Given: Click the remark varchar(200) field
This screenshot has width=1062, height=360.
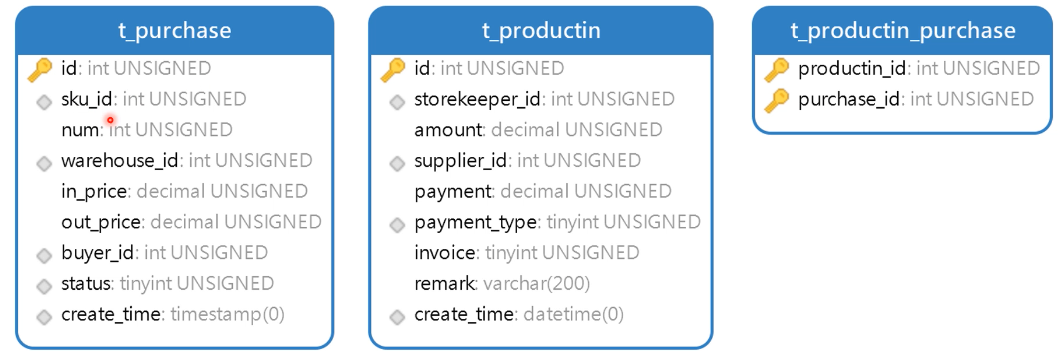Looking at the screenshot, I should click(502, 284).
